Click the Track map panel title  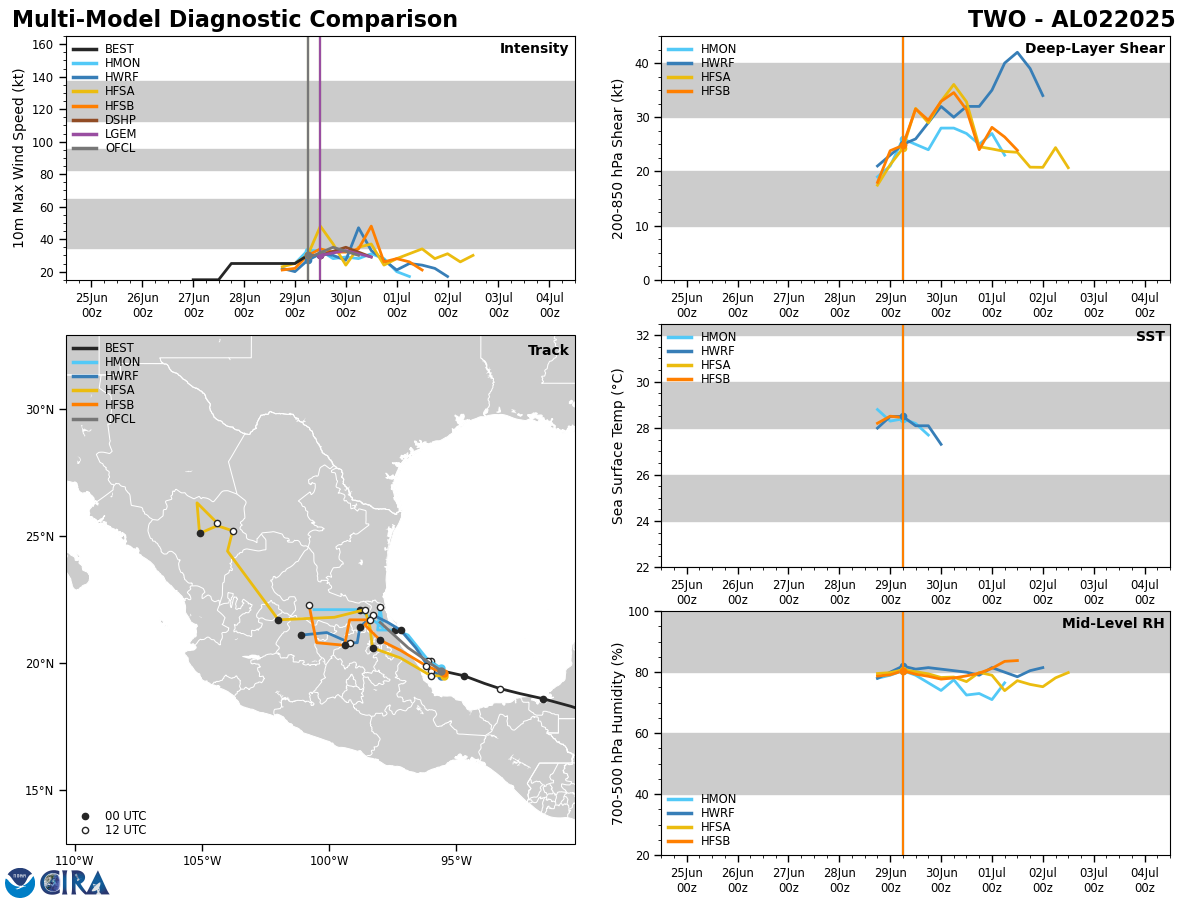tap(548, 351)
